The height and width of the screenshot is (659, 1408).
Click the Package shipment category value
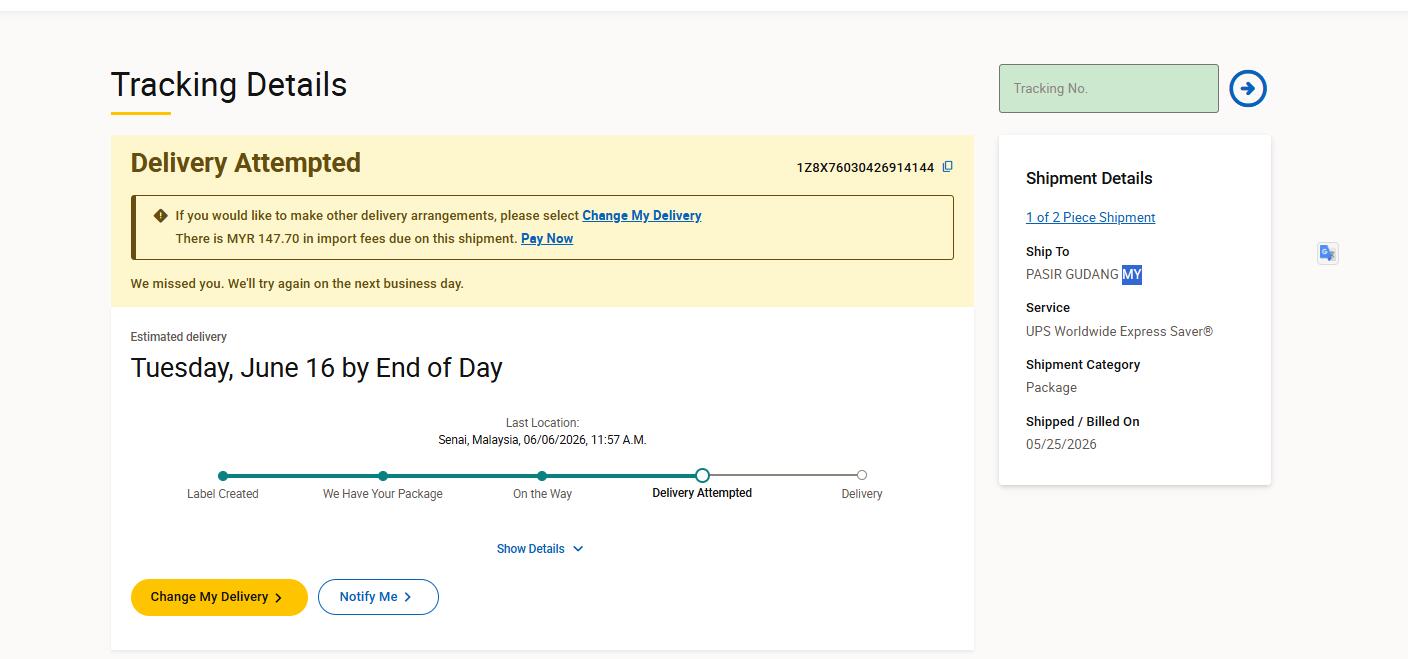click(x=1051, y=388)
